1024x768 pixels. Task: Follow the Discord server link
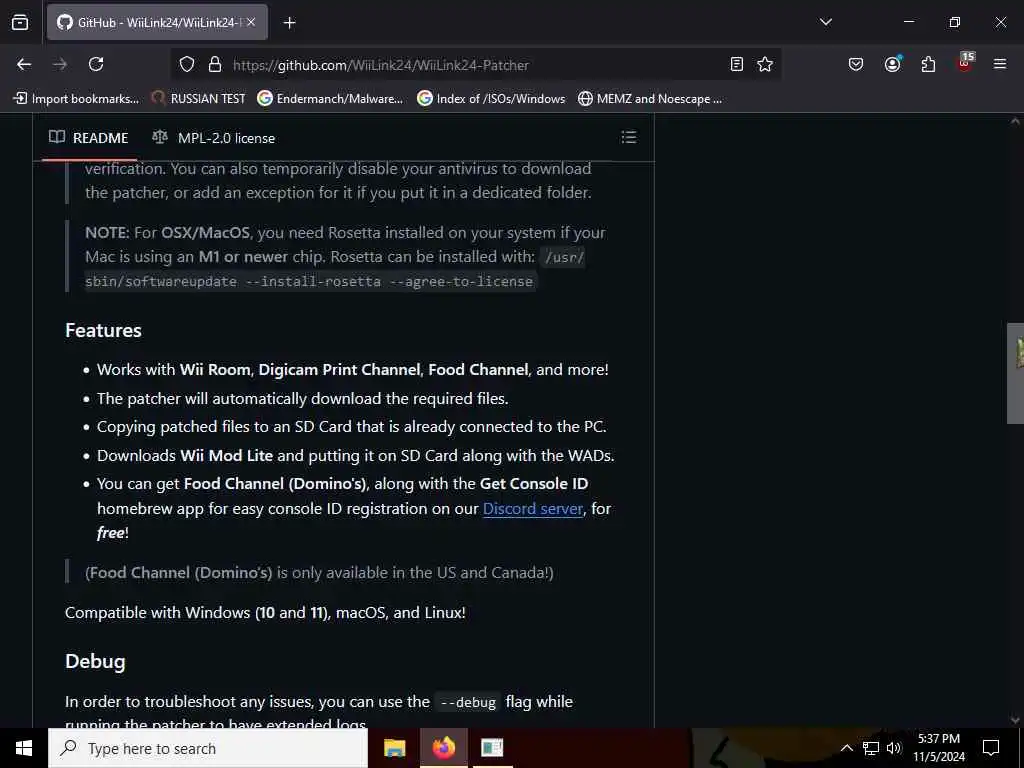(x=533, y=509)
